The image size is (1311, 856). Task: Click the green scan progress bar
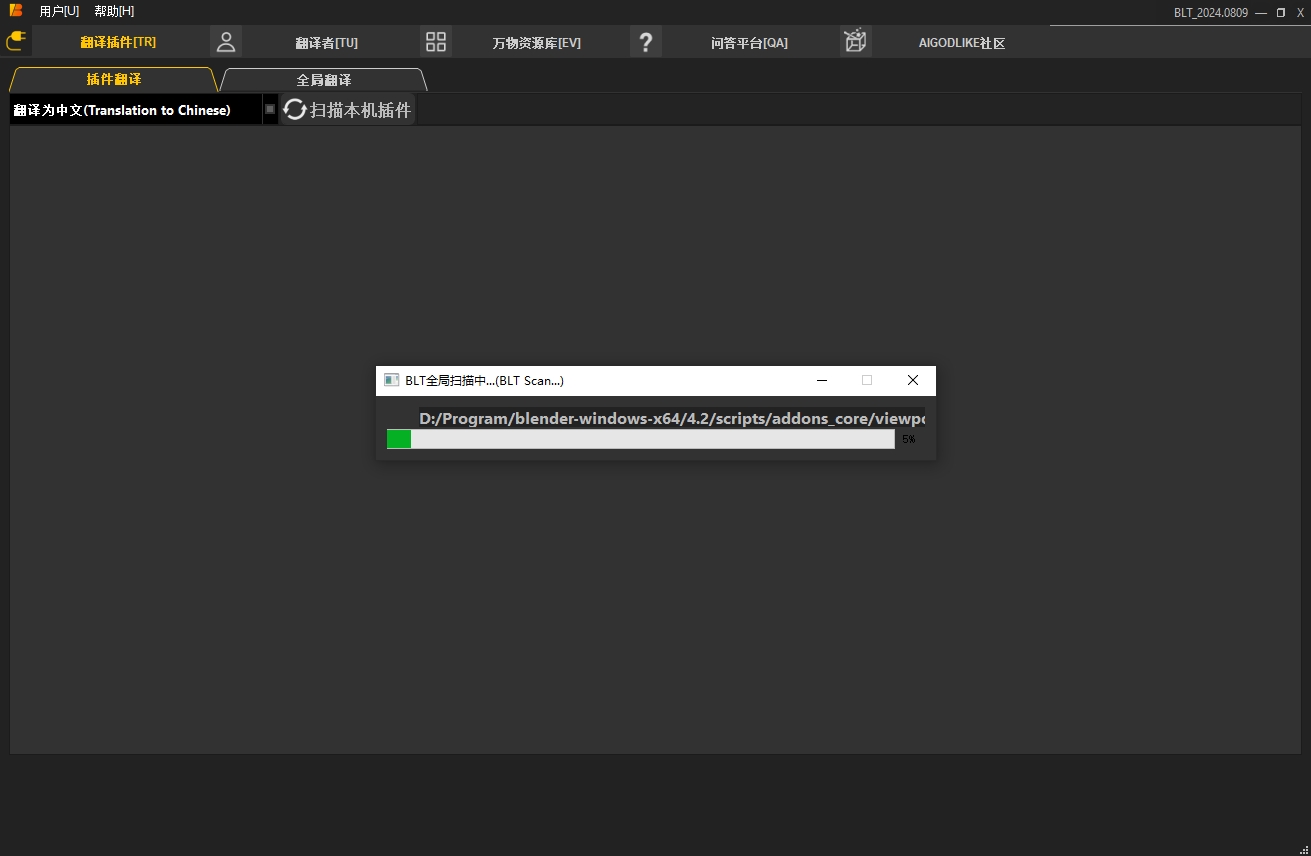[x=640, y=439]
